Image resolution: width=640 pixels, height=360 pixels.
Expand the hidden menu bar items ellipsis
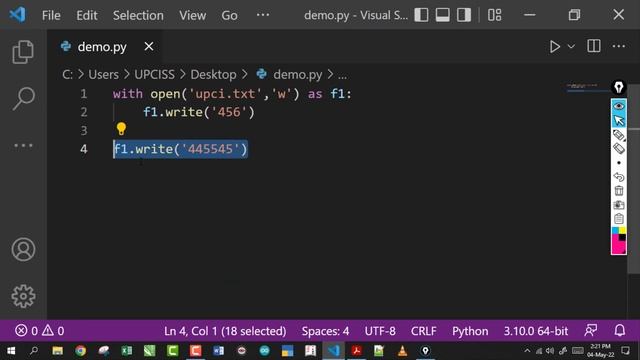pyautogui.click(x=262, y=15)
